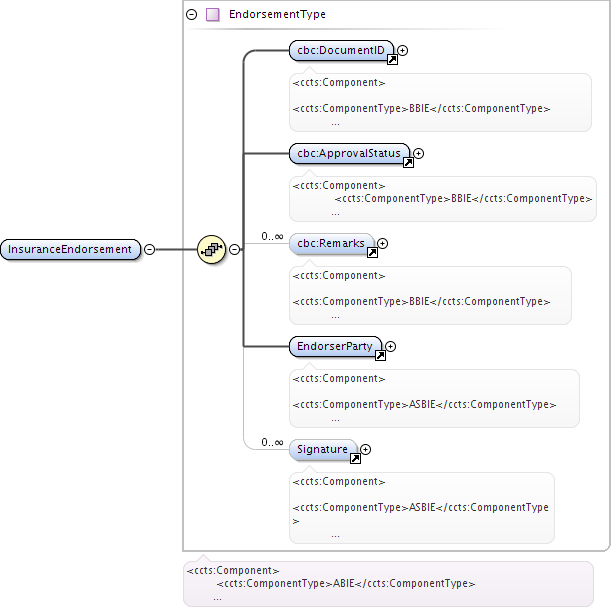Click the sequence compositor icon
The image size is (612, 610).
pyautogui.click(x=212, y=249)
